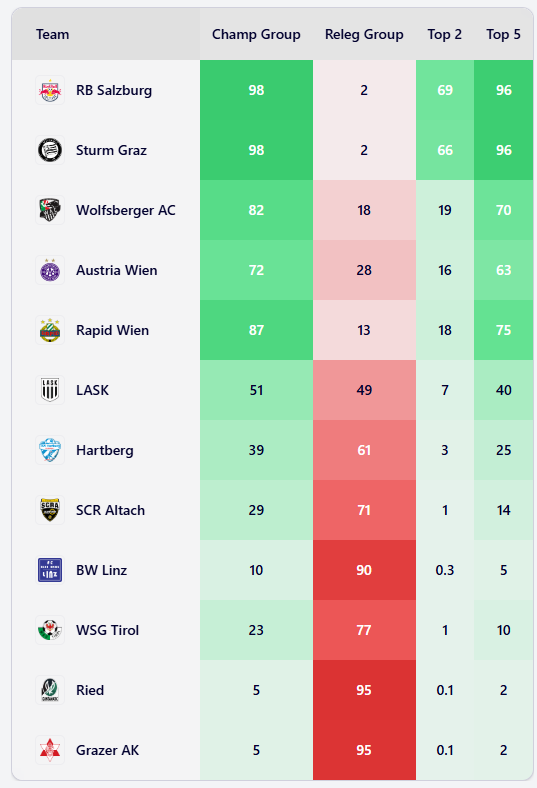The image size is (537, 788).
Task: Click the Ried club logo
Action: 50,690
